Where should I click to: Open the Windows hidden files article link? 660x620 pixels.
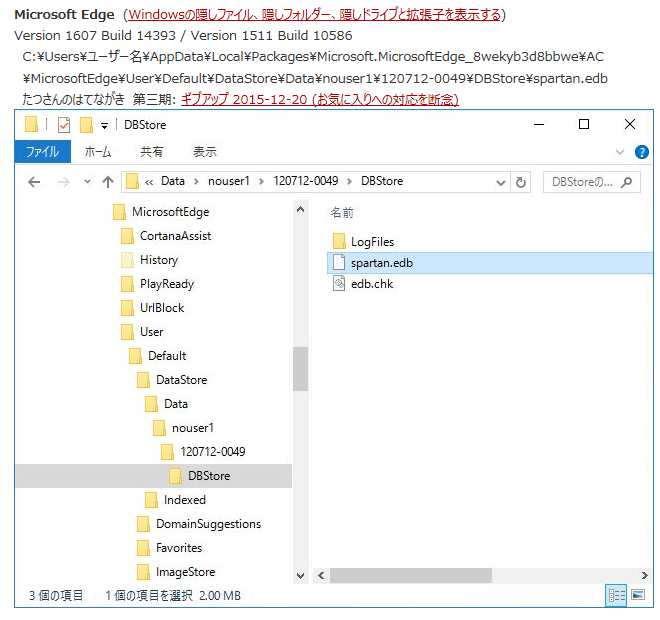(x=315, y=15)
